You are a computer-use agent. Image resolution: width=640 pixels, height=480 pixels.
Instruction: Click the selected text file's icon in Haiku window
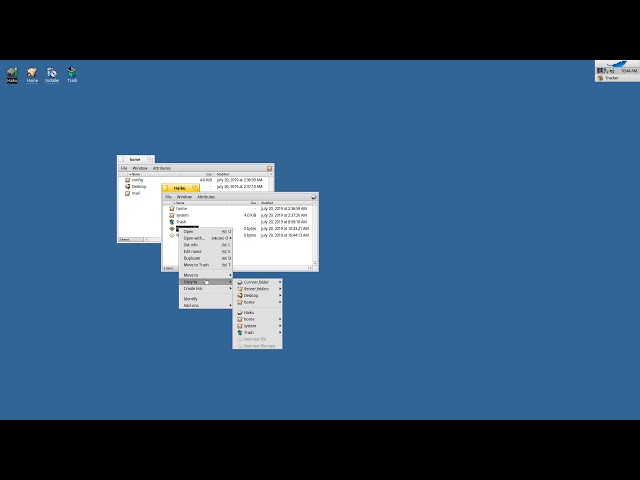click(172, 229)
